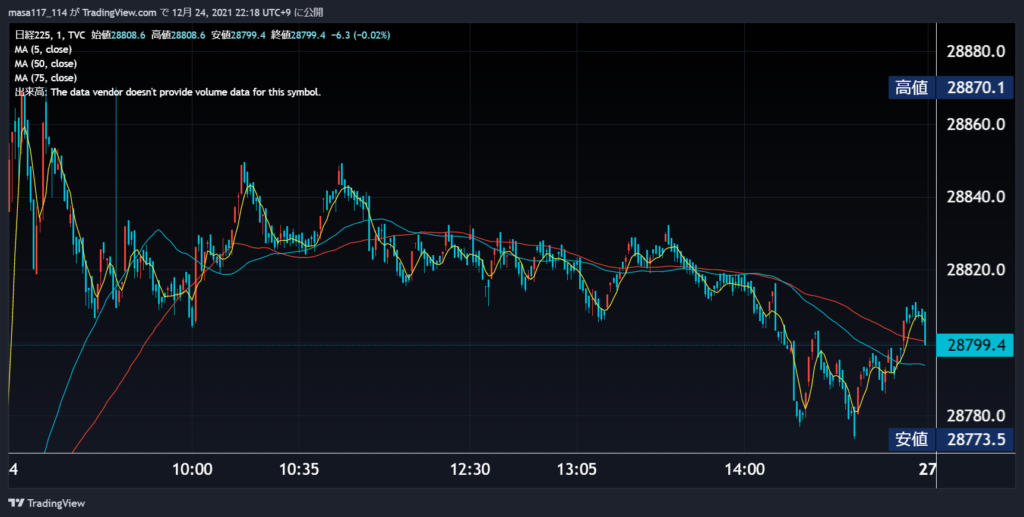Screen dimensions: 1024x517
Task: Click the 28880.0 price axis value
Action: coord(976,52)
